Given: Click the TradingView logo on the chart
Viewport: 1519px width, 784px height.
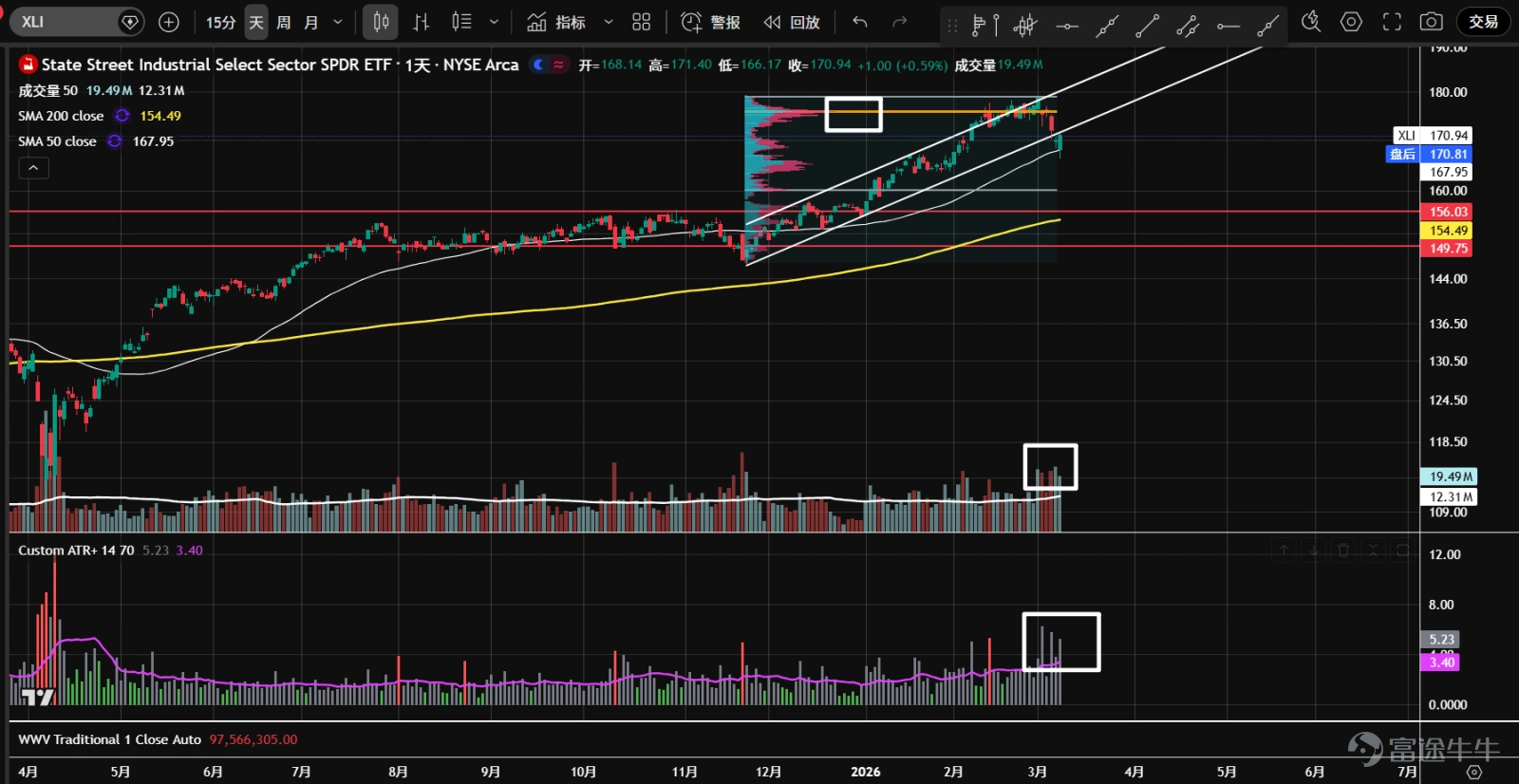Looking at the screenshot, I should click(38, 697).
